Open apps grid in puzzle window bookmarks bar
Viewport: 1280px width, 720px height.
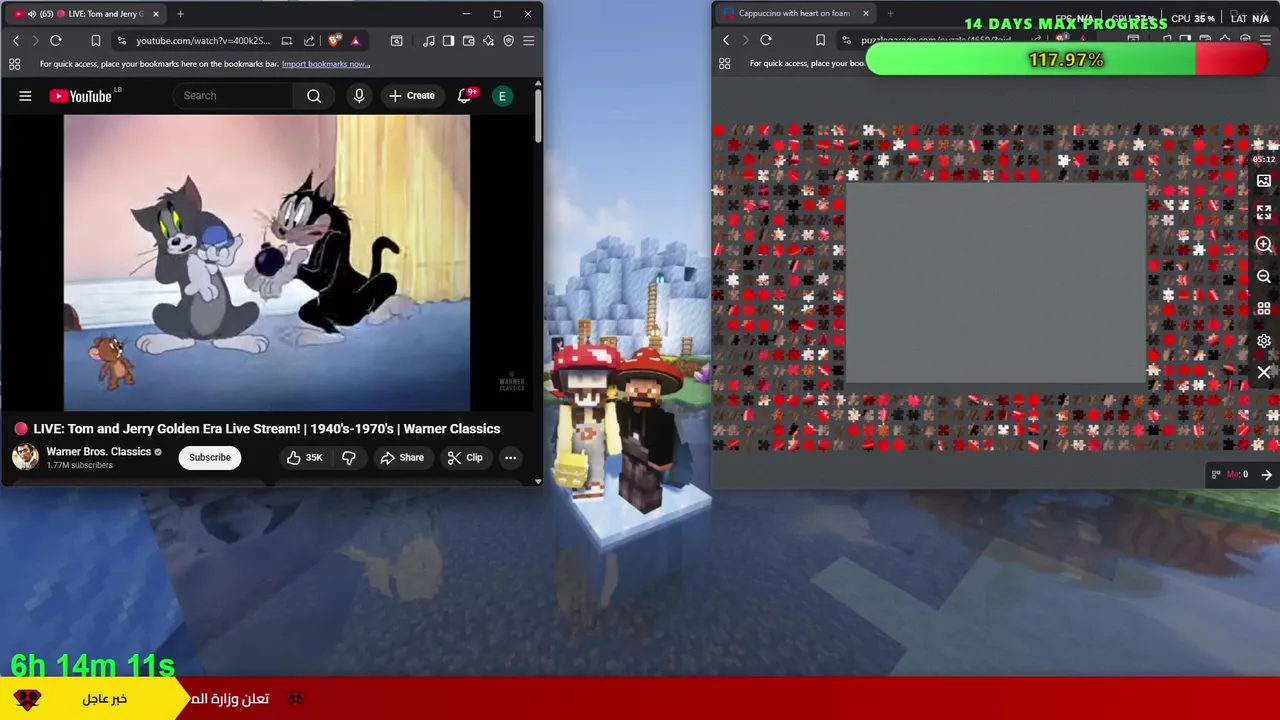click(x=725, y=64)
